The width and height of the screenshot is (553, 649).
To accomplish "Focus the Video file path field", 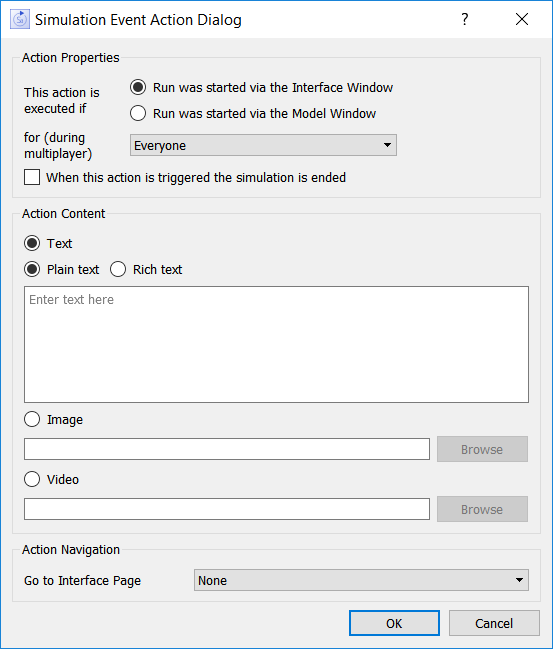I will click(227, 509).
